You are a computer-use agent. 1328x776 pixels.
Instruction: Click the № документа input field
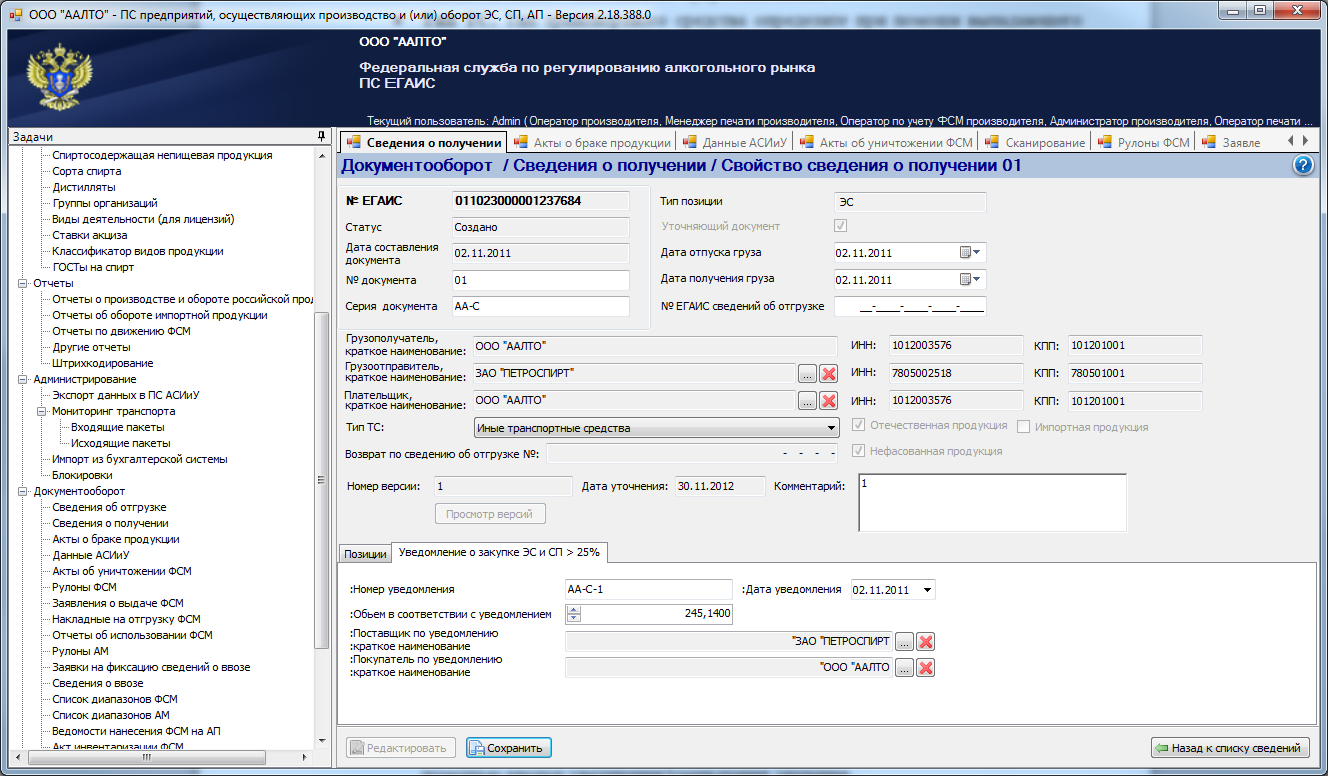(540, 280)
